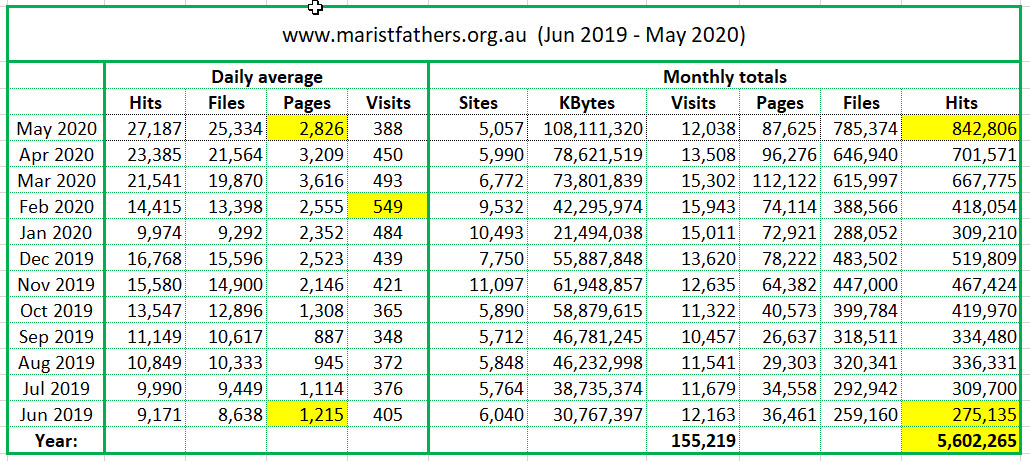Select the 'Mar 2020' row label
The width and height of the screenshot is (1030, 461).
(56, 181)
